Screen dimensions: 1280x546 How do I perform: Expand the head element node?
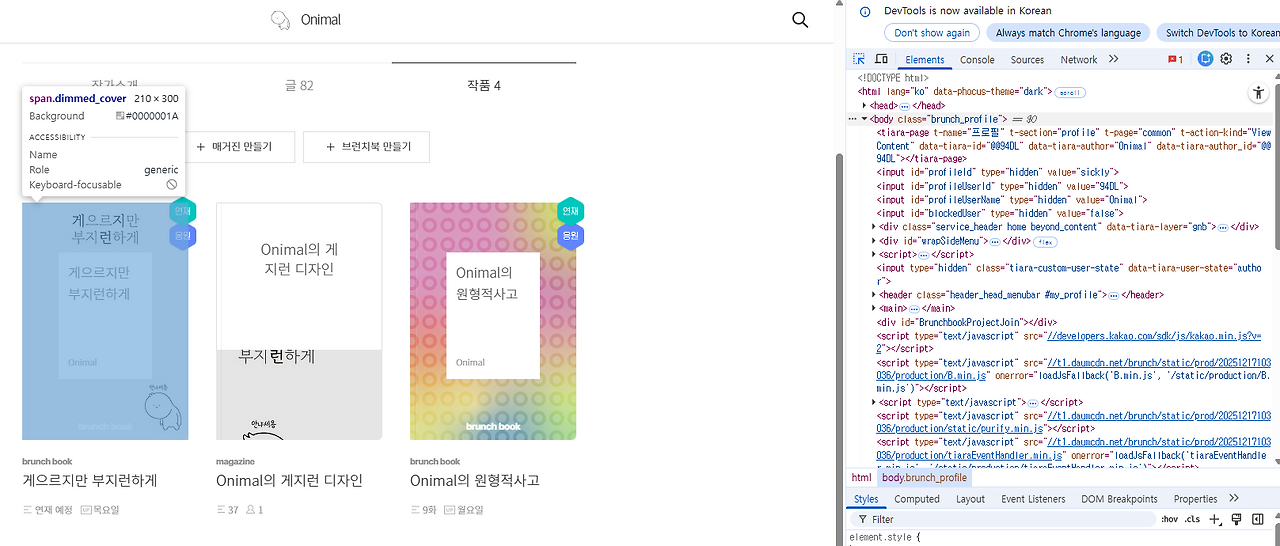[x=865, y=105]
